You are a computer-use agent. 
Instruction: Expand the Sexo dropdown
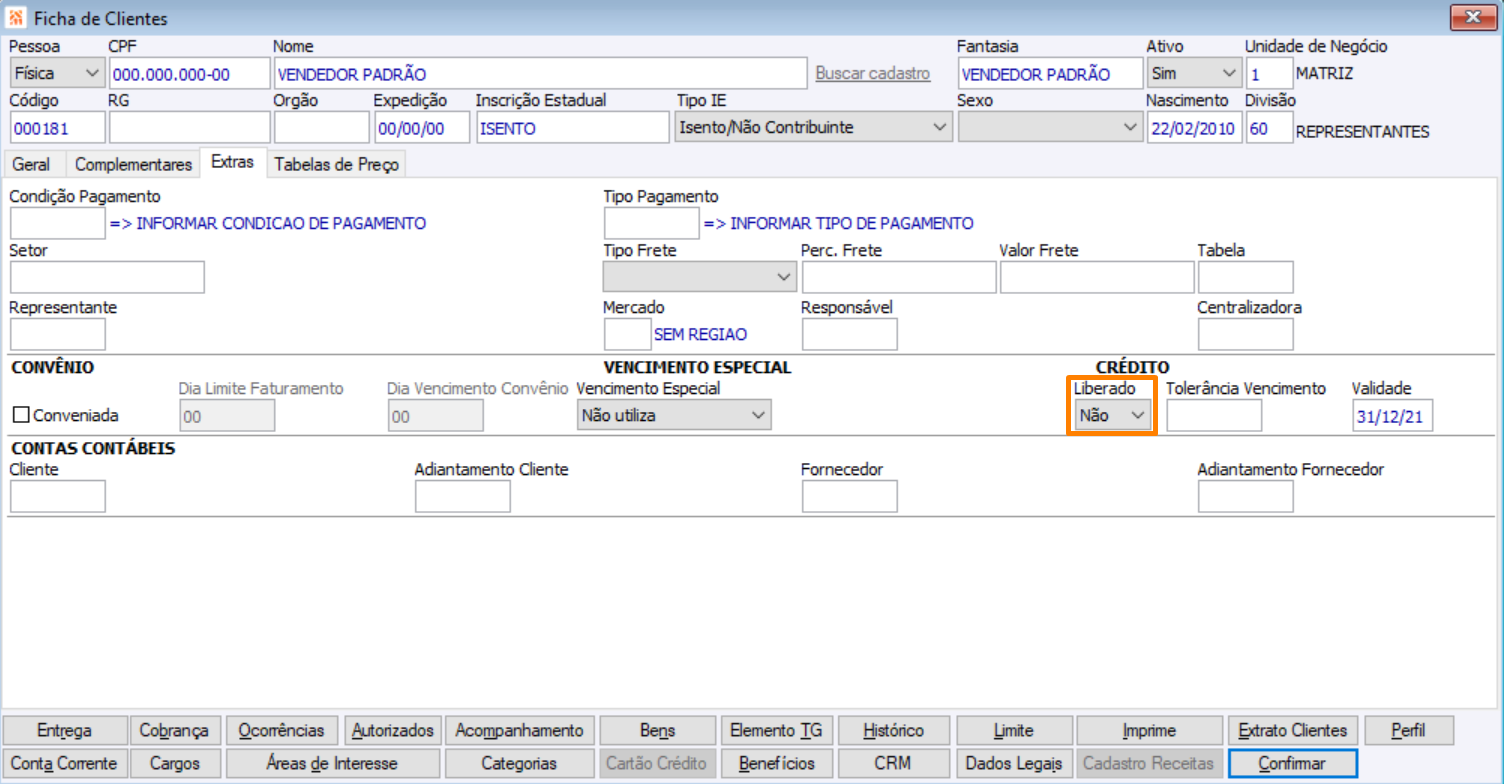[1048, 127]
